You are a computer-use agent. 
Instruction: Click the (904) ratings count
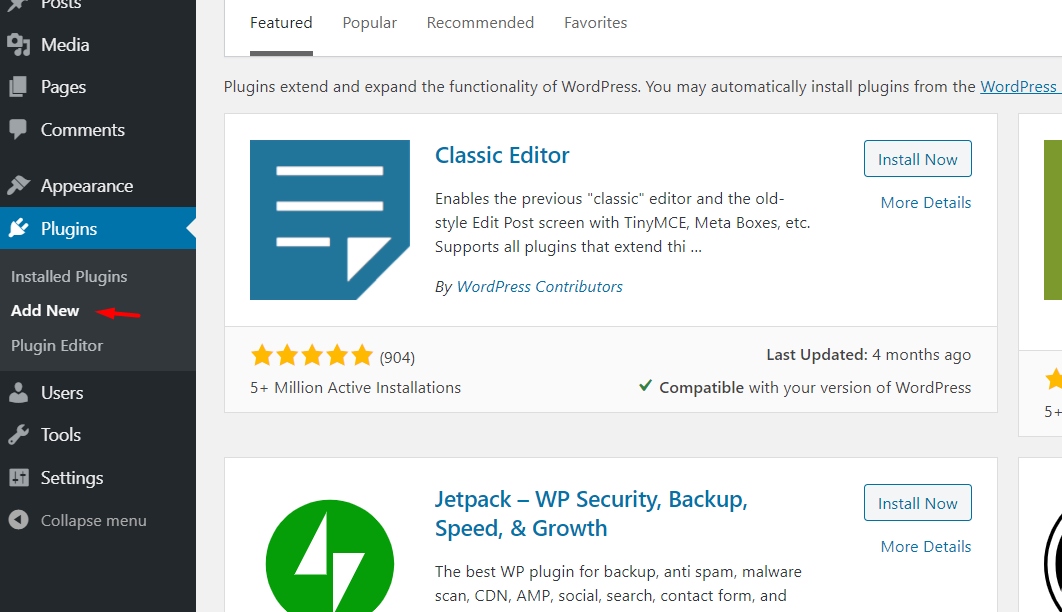tap(397, 357)
